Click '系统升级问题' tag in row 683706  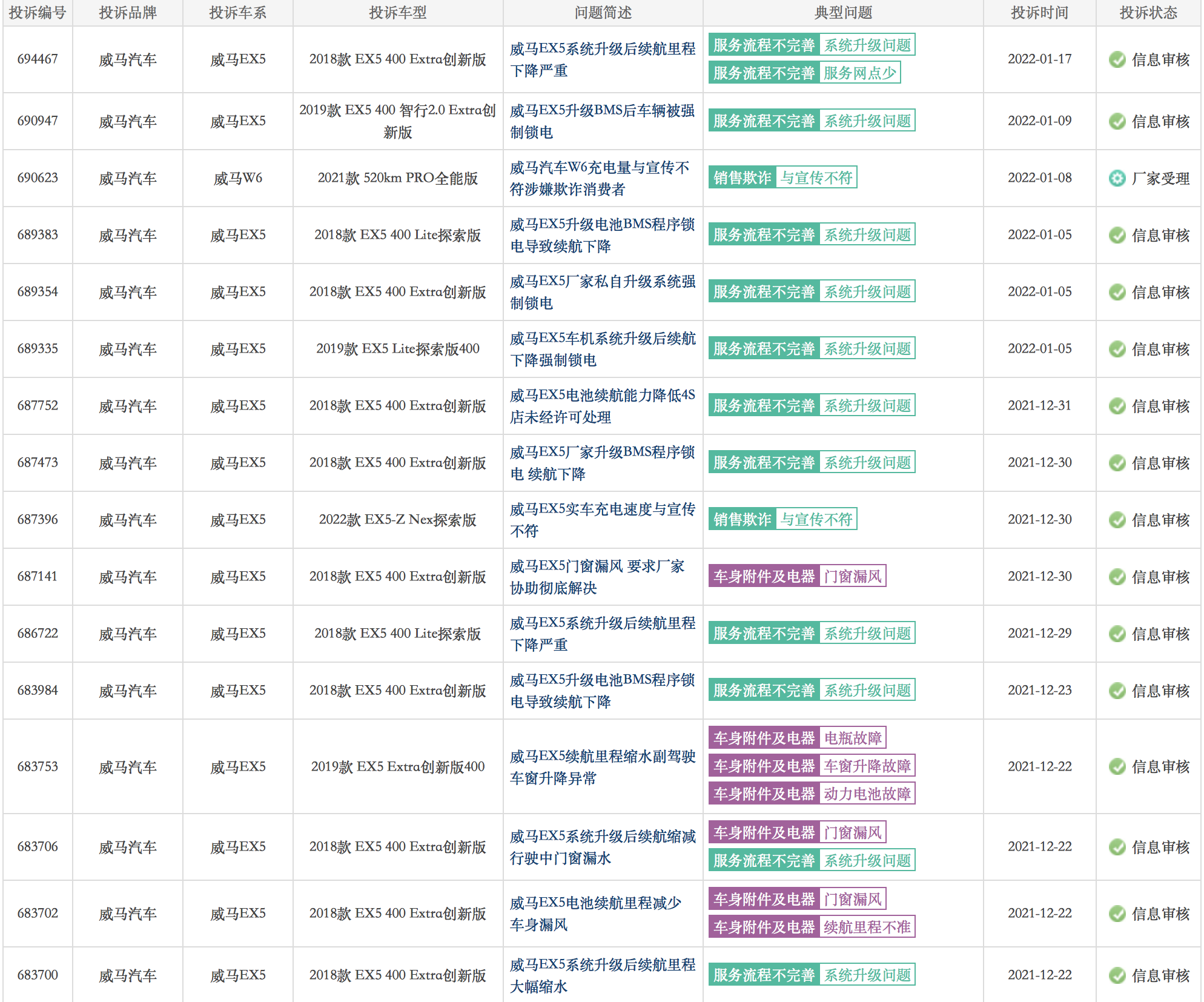(867, 860)
